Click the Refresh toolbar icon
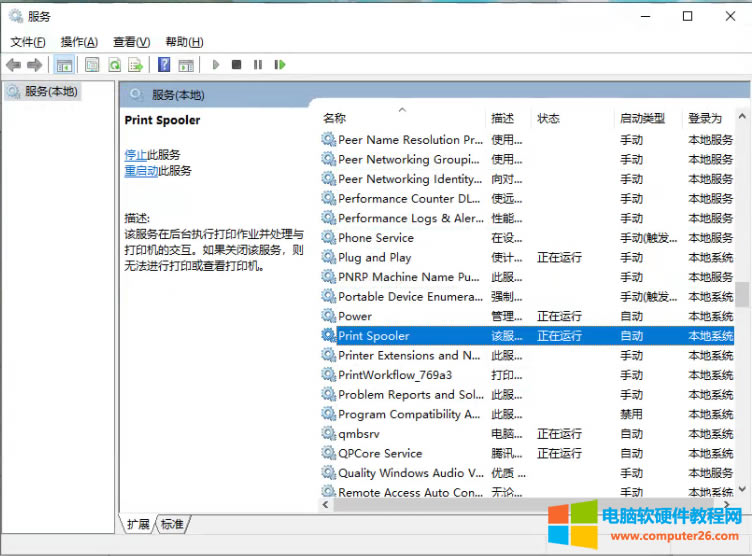 pyautogui.click(x=114, y=65)
